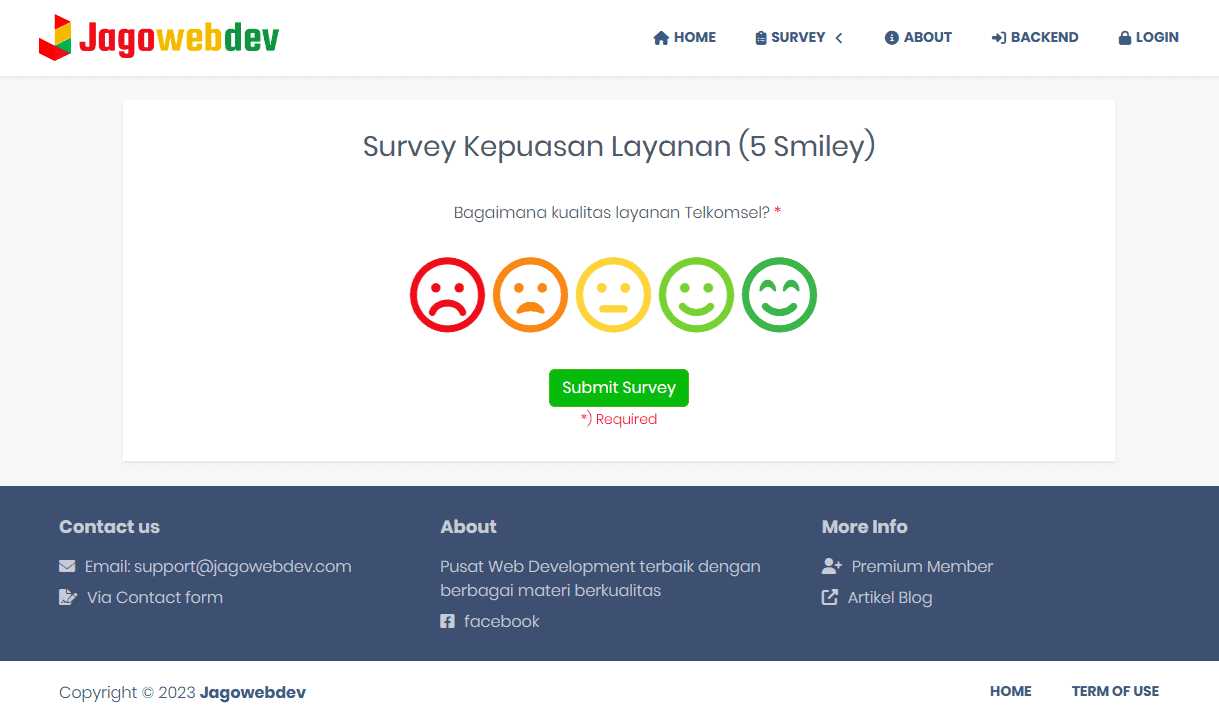The height and width of the screenshot is (721, 1219).
Task: Click the padlock icon beside LOGIN
Action: click(x=1125, y=38)
